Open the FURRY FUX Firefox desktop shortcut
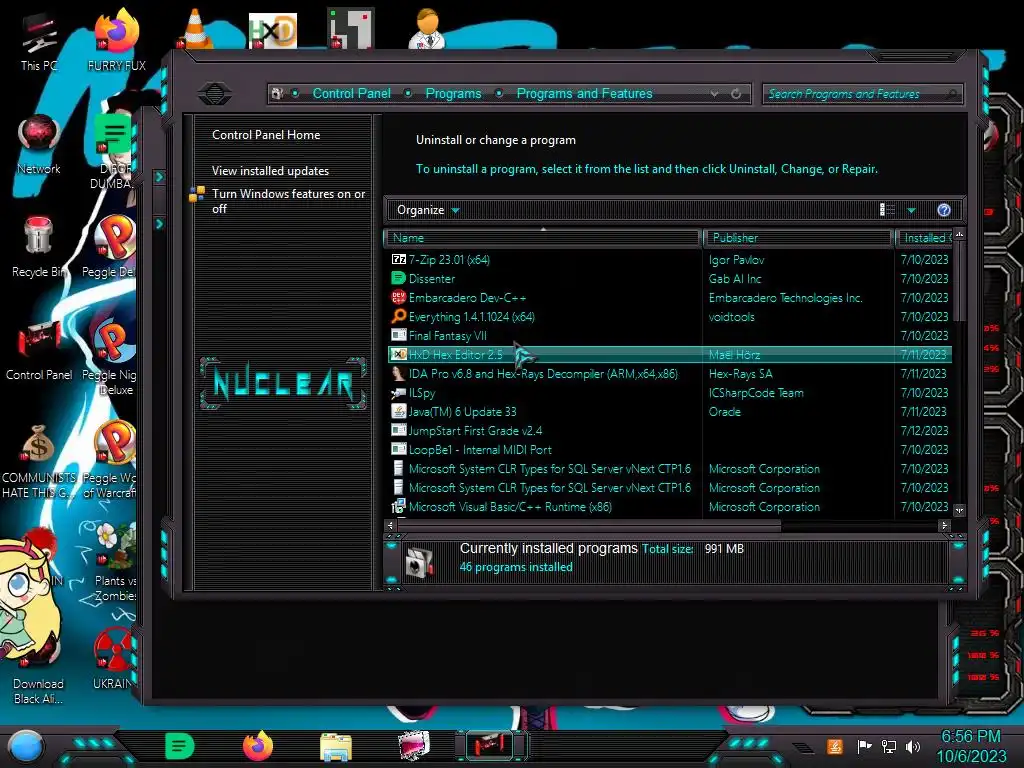The image size is (1024, 768). (x=116, y=40)
